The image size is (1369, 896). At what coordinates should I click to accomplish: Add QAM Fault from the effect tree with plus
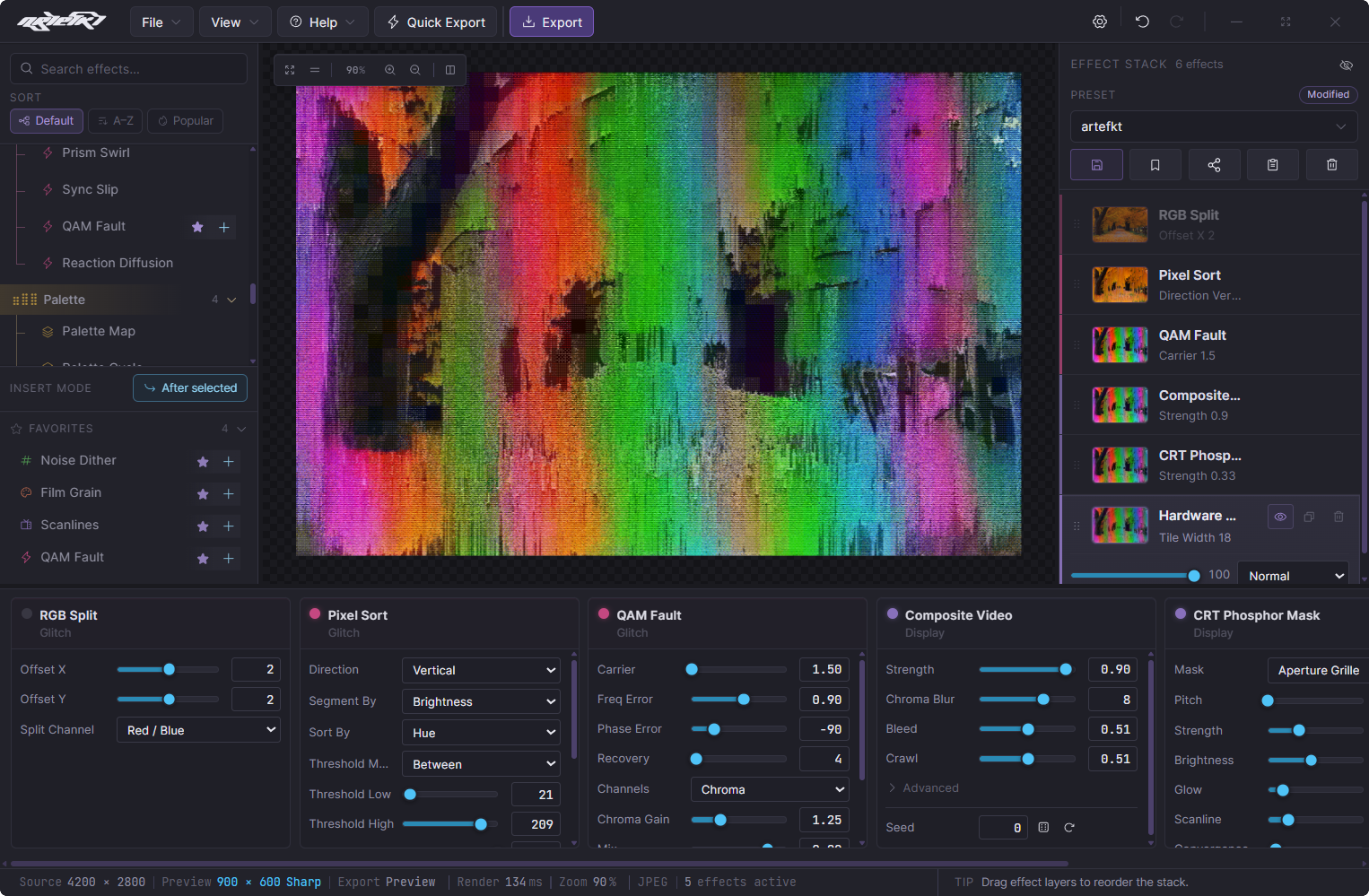point(224,227)
